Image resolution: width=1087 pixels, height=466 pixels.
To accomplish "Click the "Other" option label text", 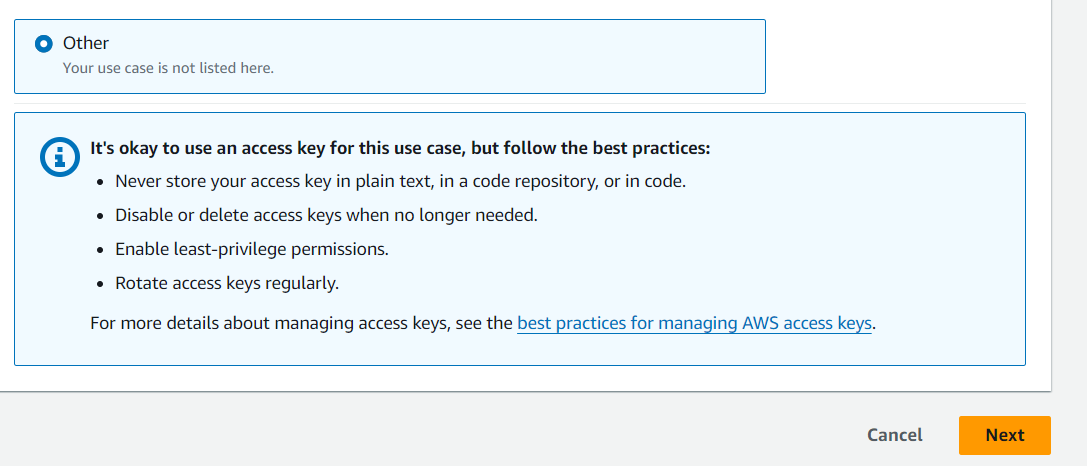I will [86, 43].
